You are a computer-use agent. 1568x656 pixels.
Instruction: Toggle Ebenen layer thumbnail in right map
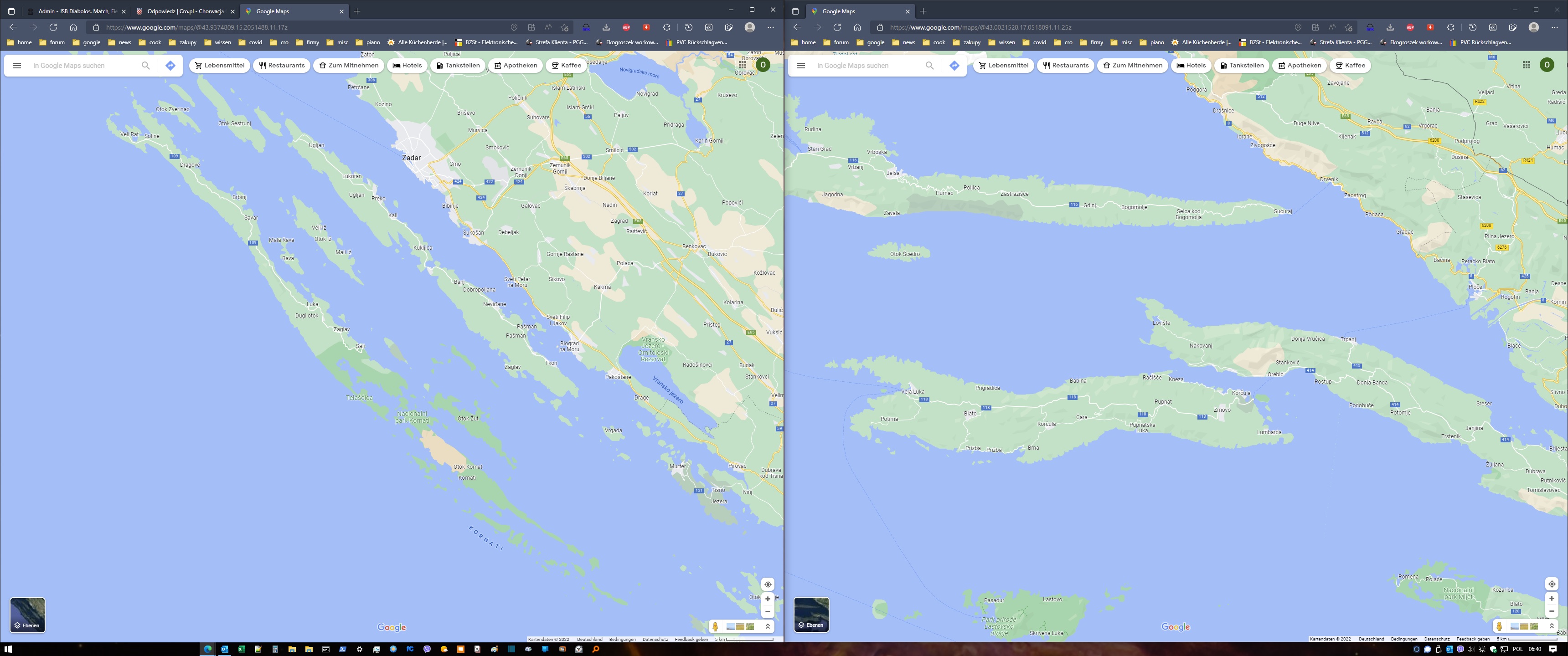pyautogui.click(x=811, y=615)
